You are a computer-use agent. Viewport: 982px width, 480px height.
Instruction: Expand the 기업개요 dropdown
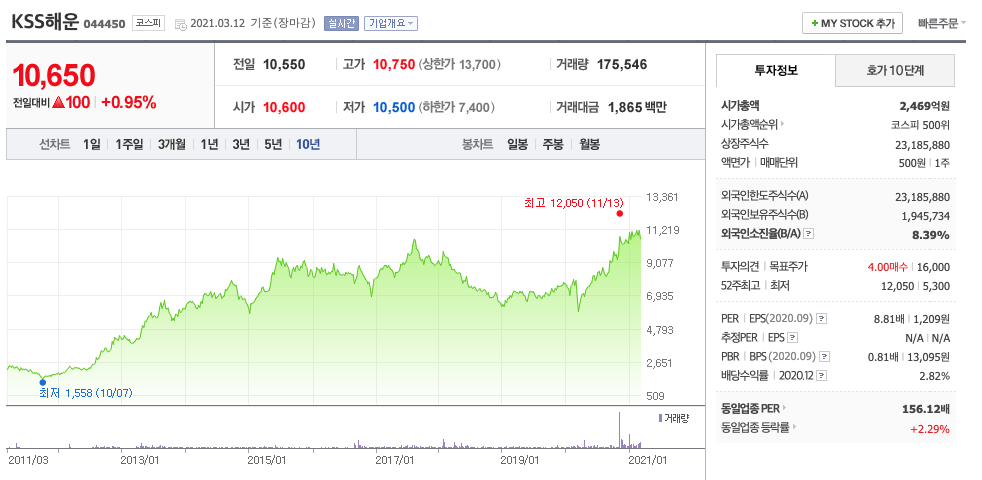click(x=391, y=24)
